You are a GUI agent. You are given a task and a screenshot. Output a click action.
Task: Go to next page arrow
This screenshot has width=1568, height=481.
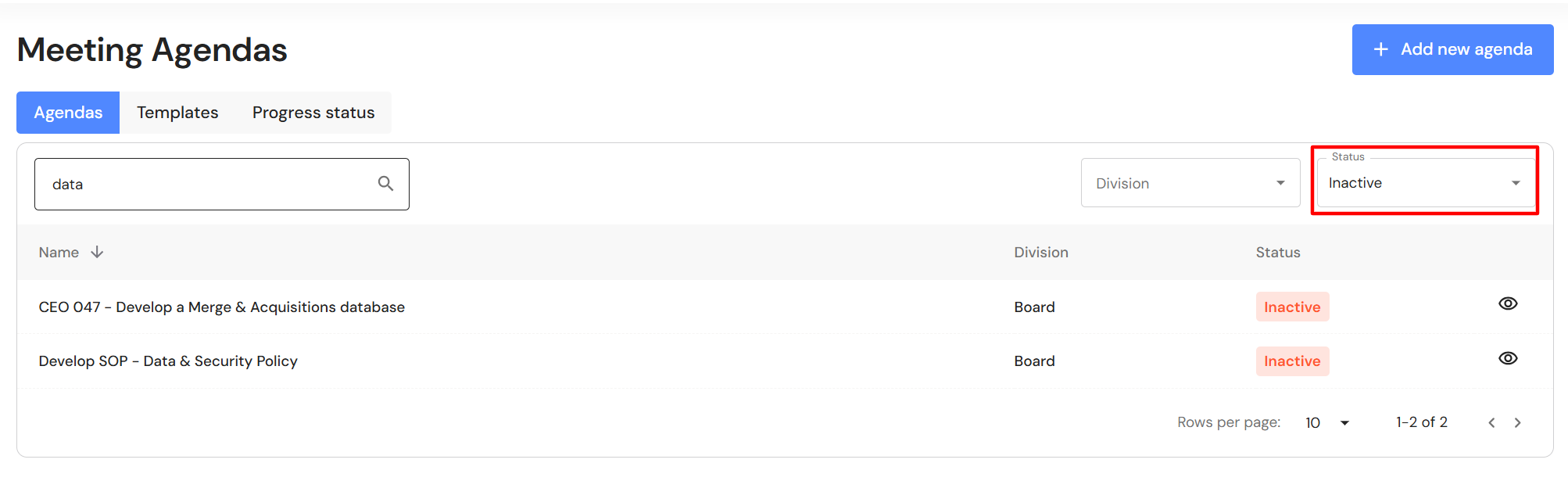tap(1518, 422)
